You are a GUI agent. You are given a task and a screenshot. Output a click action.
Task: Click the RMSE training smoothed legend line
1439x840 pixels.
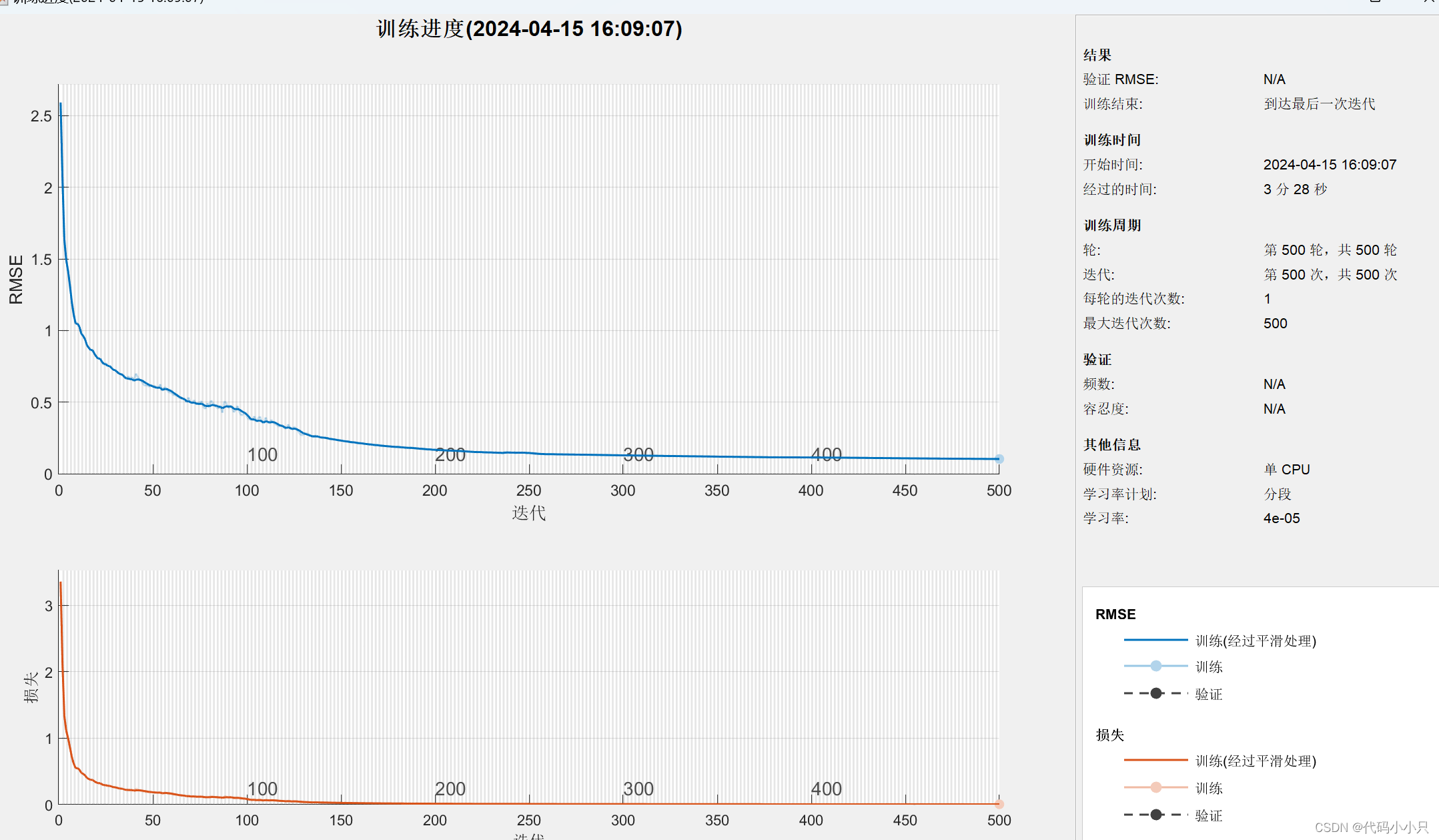point(1155,640)
